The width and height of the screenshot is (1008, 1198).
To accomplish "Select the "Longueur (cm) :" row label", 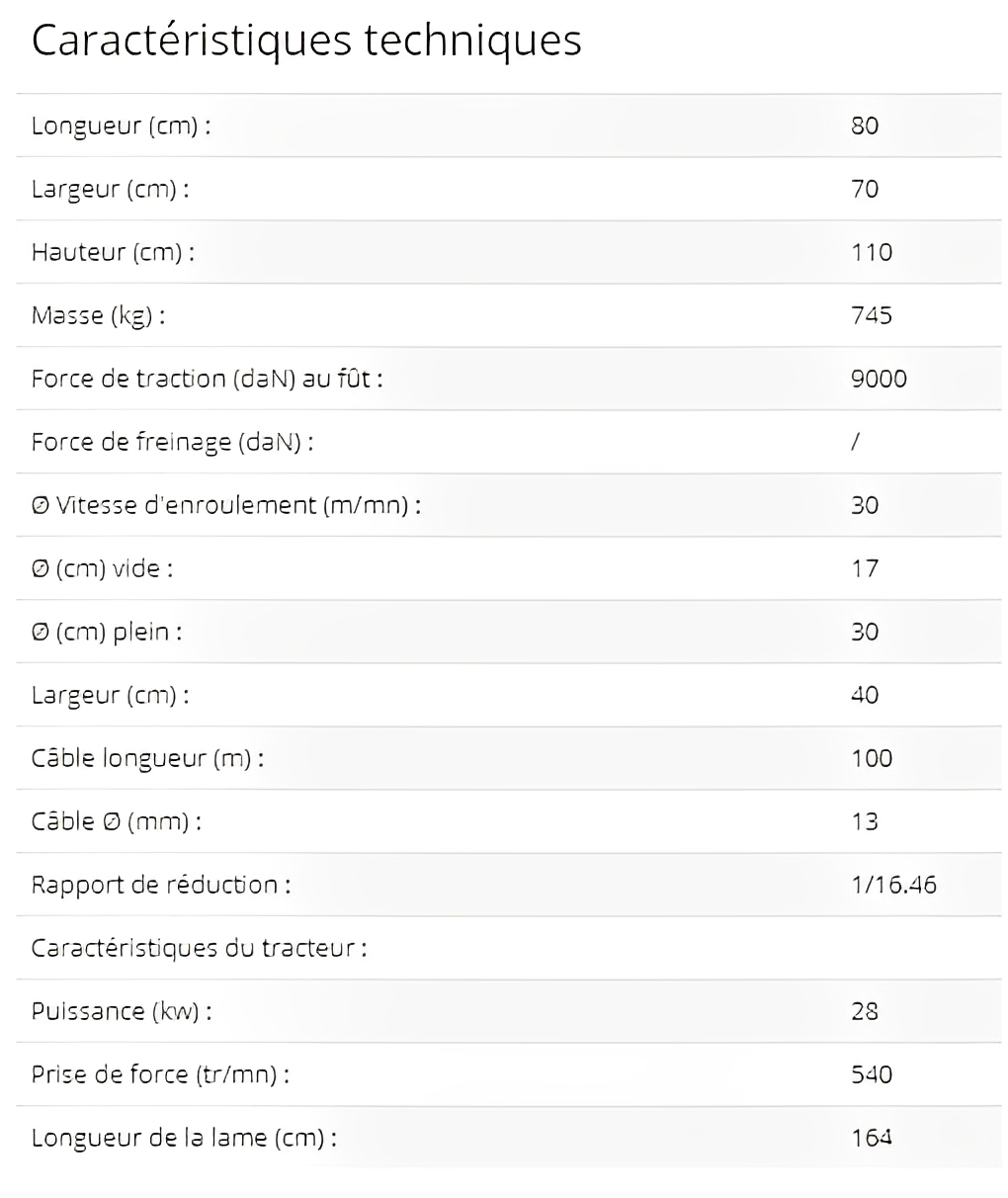I will (121, 127).
